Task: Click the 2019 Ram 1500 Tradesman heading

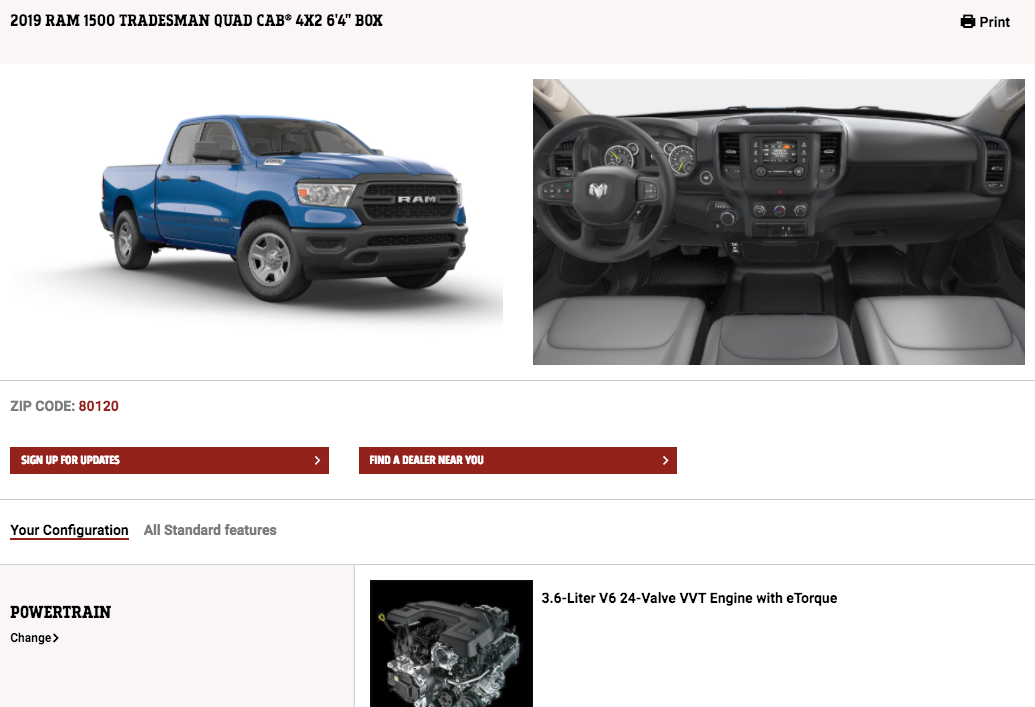Action: pos(196,20)
